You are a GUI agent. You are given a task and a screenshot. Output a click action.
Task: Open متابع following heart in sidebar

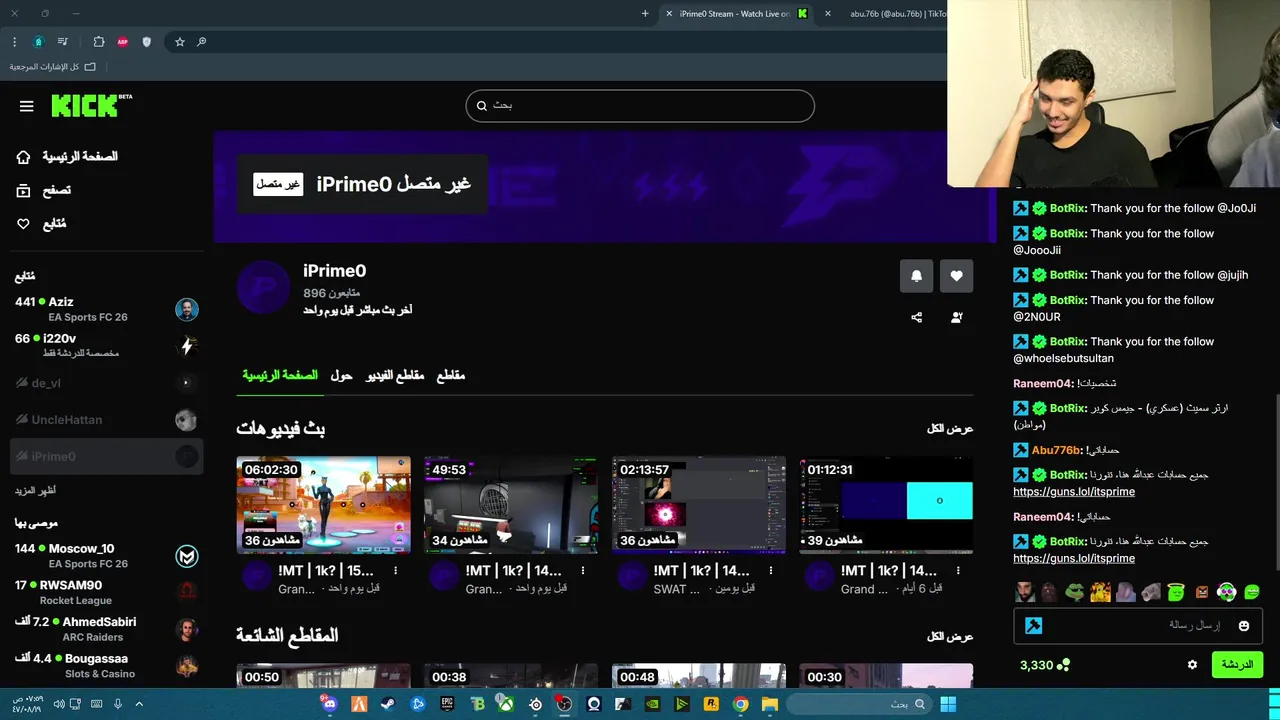tap(42, 224)
